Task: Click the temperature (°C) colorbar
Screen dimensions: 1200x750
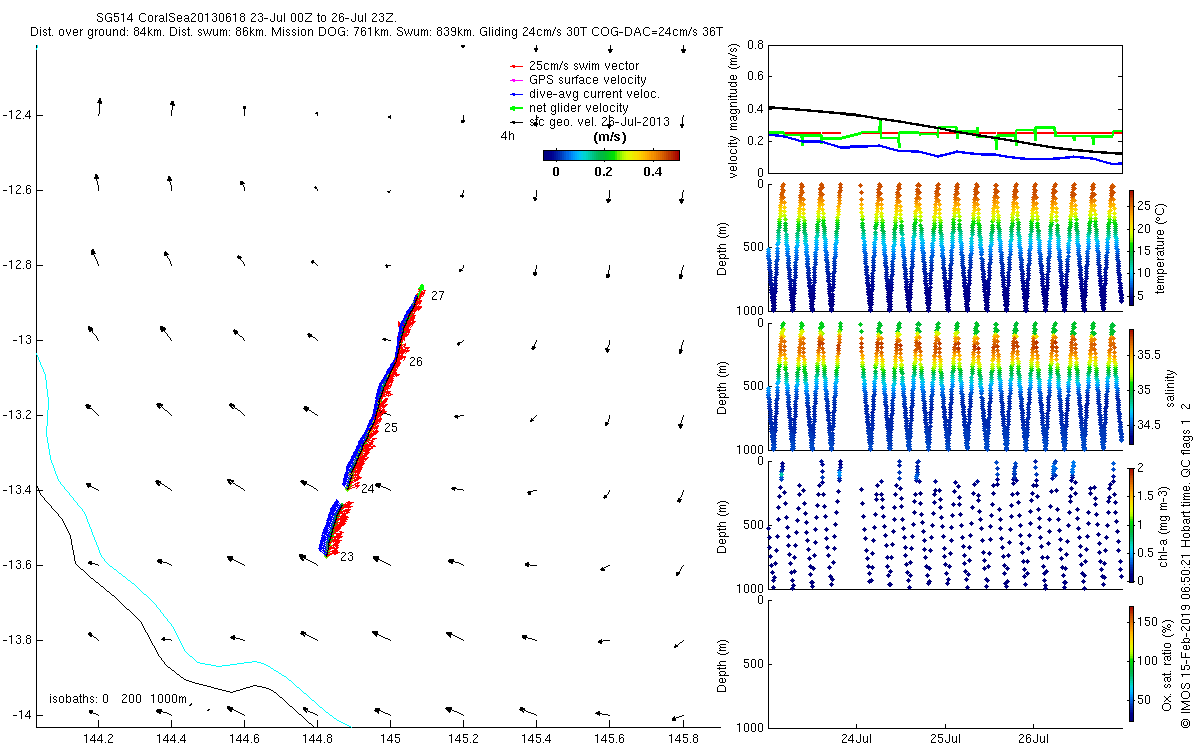Action: (1131, 246)
